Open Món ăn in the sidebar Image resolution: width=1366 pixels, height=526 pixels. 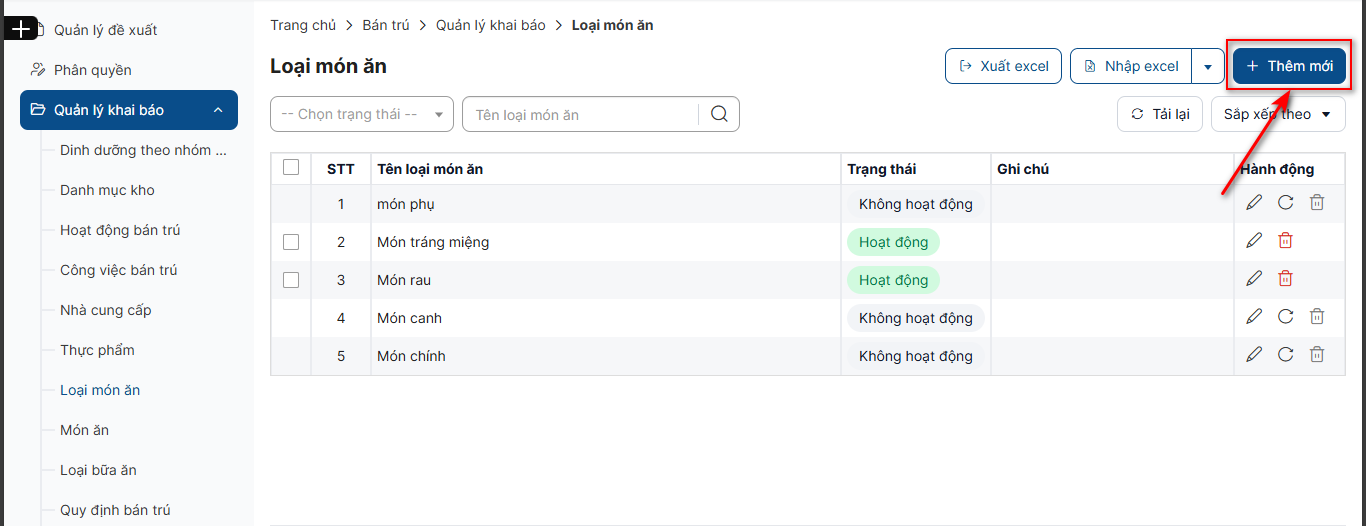(84, 430)
